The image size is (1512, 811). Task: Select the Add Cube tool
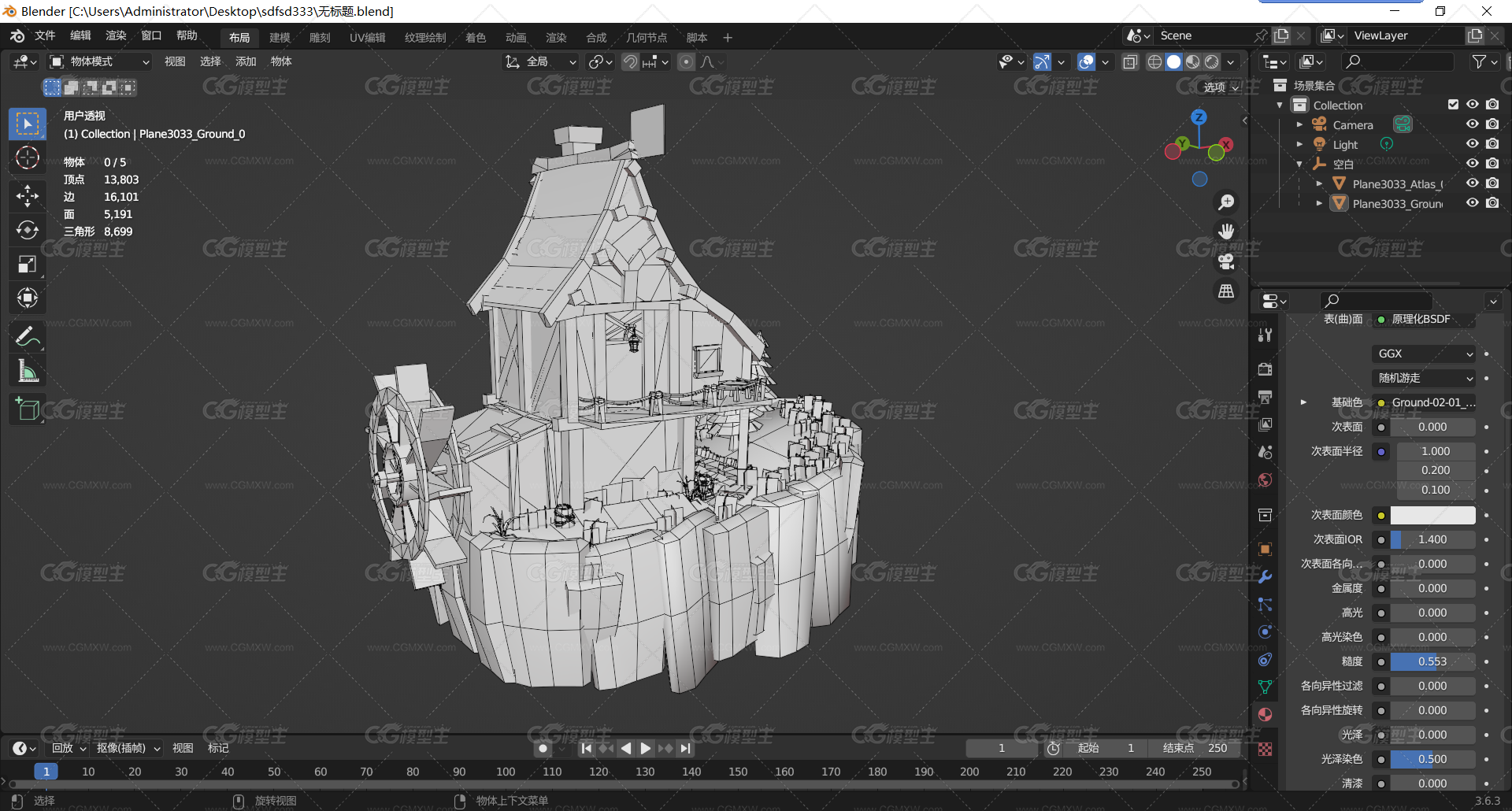(x=28, y=409)
